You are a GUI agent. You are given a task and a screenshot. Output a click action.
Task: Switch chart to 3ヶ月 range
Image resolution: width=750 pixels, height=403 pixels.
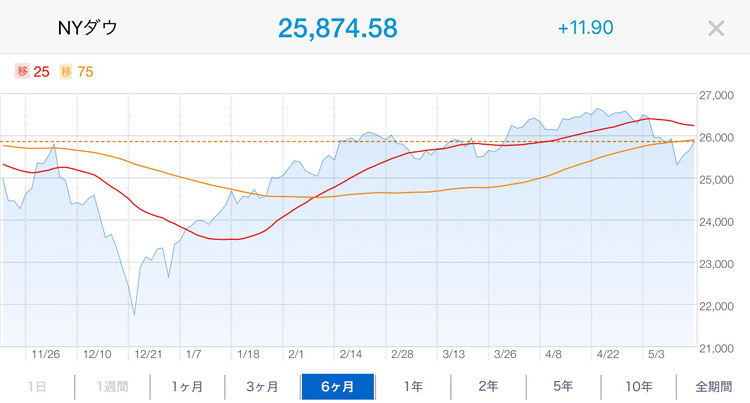tap(263, 386)
